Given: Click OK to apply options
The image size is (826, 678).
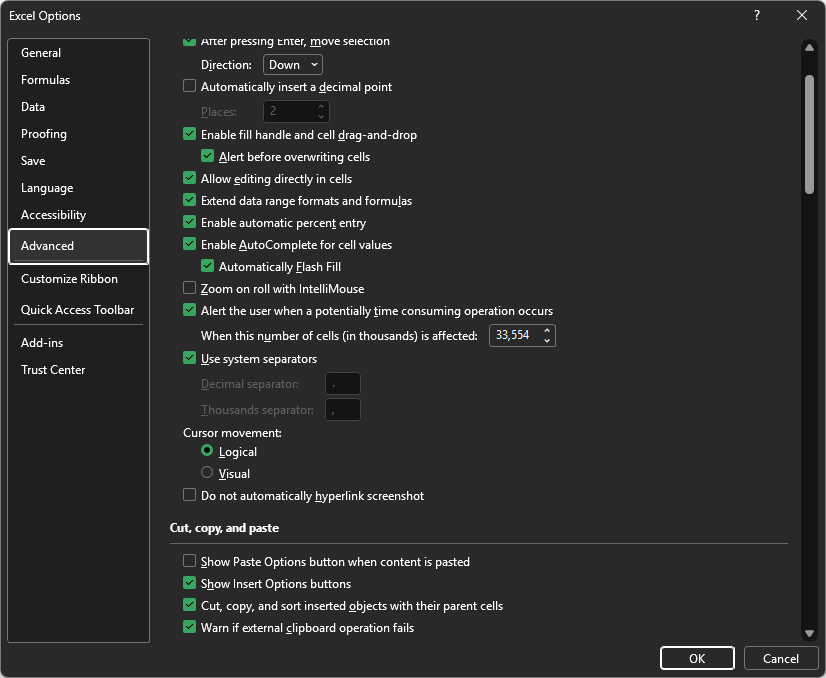Looking at the screenshot, I should coord(697,659).
